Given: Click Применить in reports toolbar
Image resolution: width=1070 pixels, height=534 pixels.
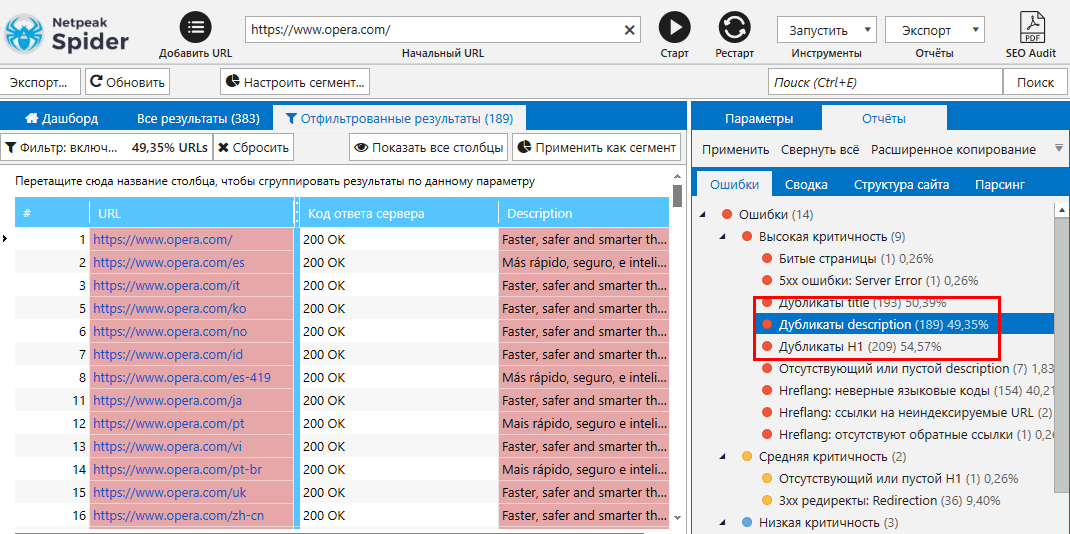Looking at the screenshot, I should pos(736,149).
